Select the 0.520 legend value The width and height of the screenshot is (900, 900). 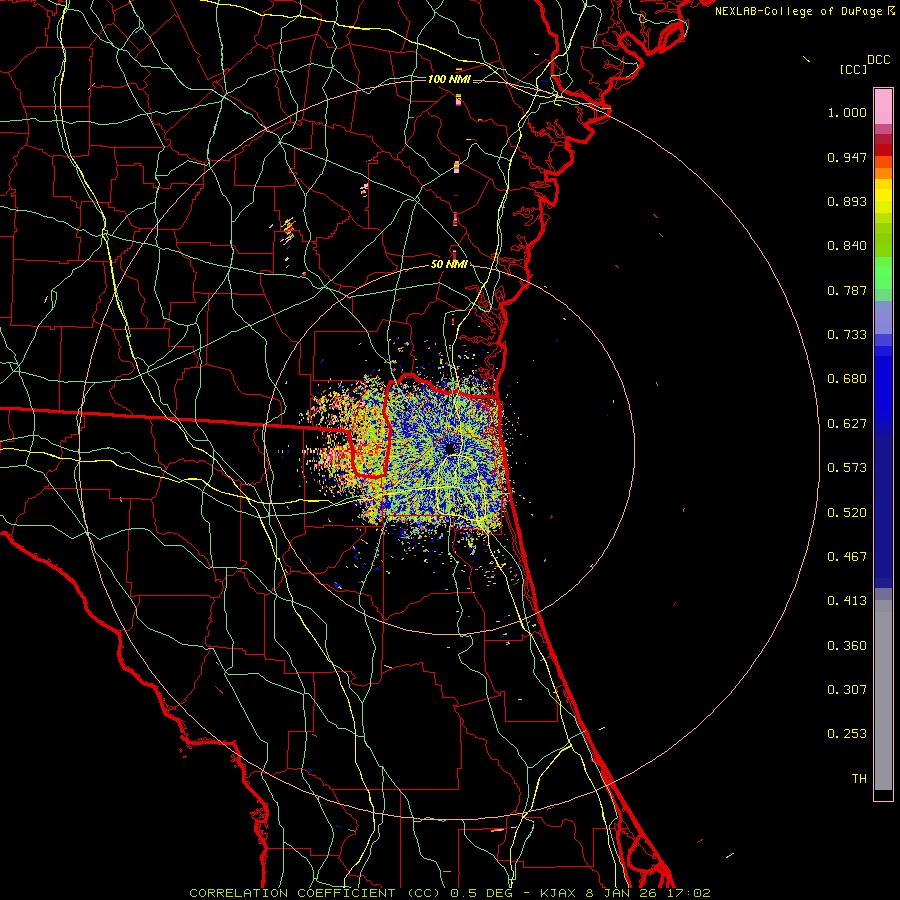pyautogui.click(x=847, y=513)
